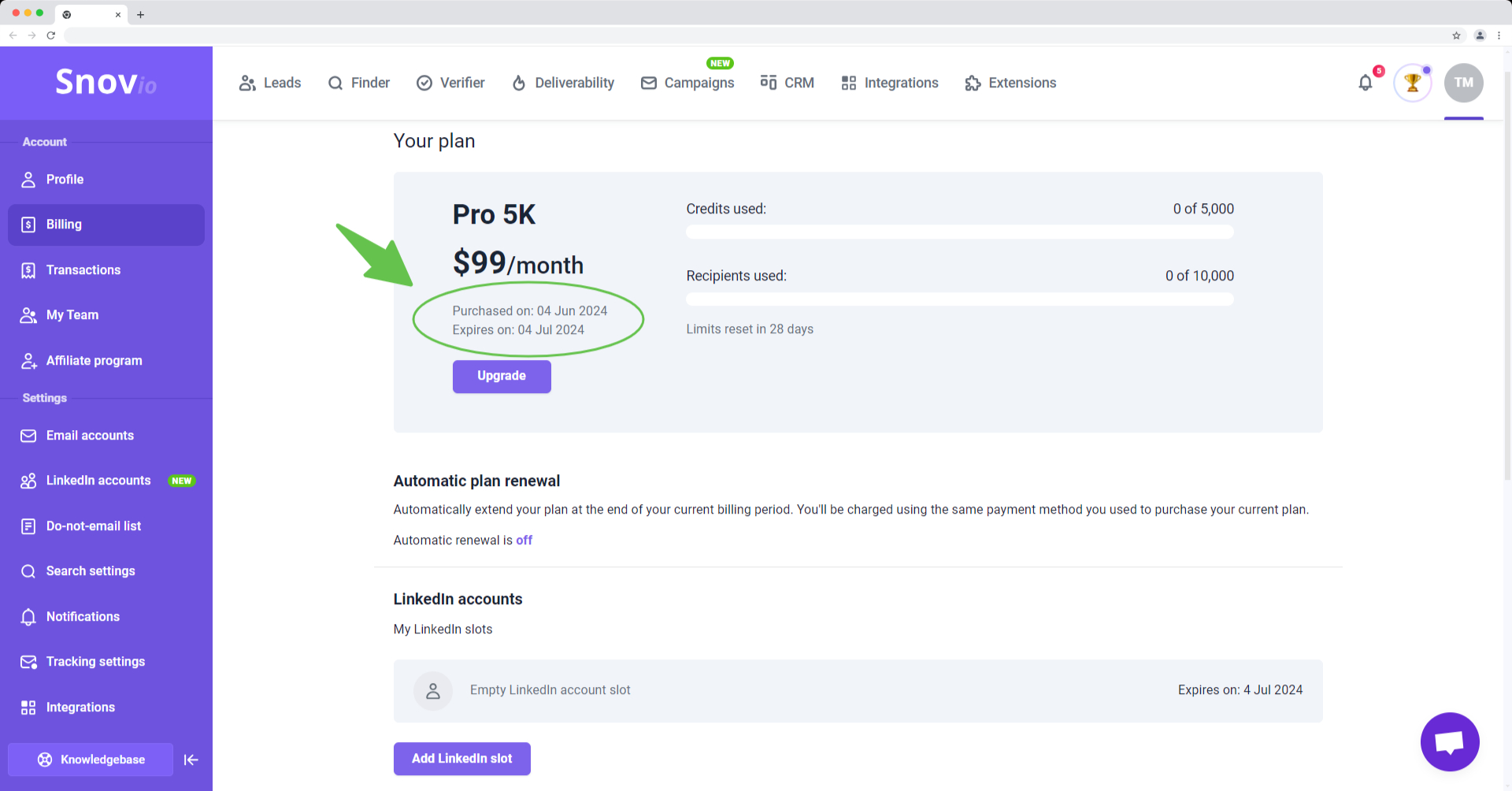Screen dimensions: 1512x791
Task: Toggle automatic renewal via the off link
Action: click(x=524, y=540)
